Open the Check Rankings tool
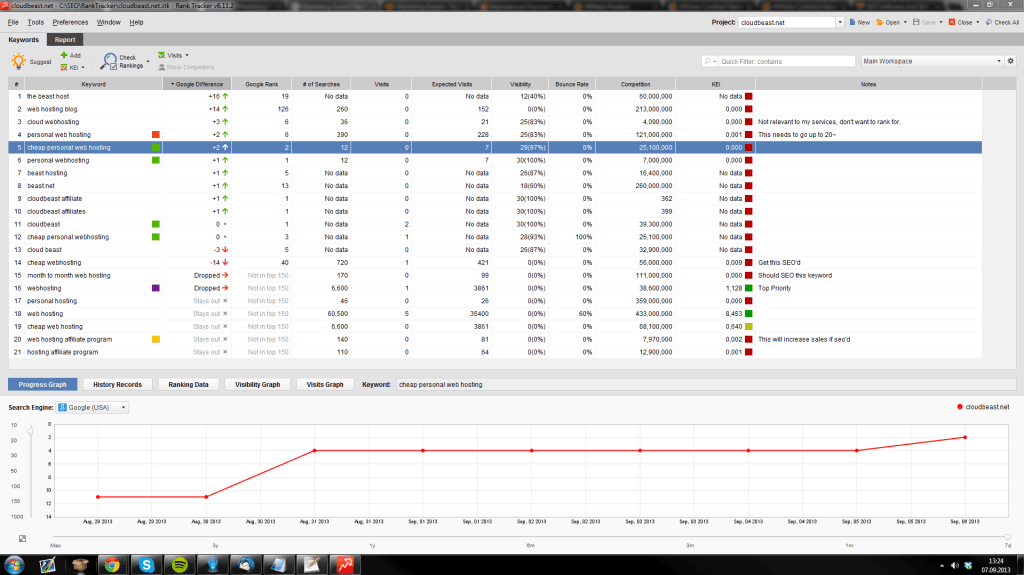Image resolution: width=1024 pixels, height=575 pixels. tap(122, 61)
